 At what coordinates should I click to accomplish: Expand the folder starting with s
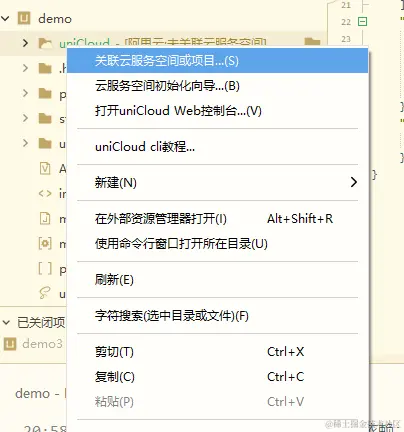(25, 118)
